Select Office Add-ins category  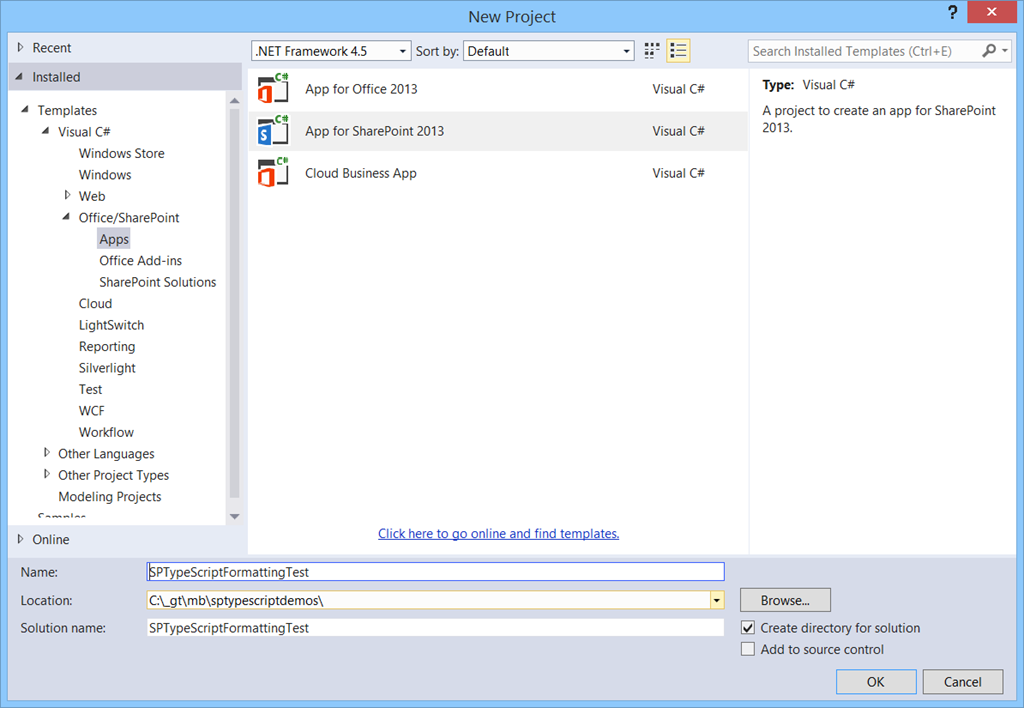pos(140,261)
